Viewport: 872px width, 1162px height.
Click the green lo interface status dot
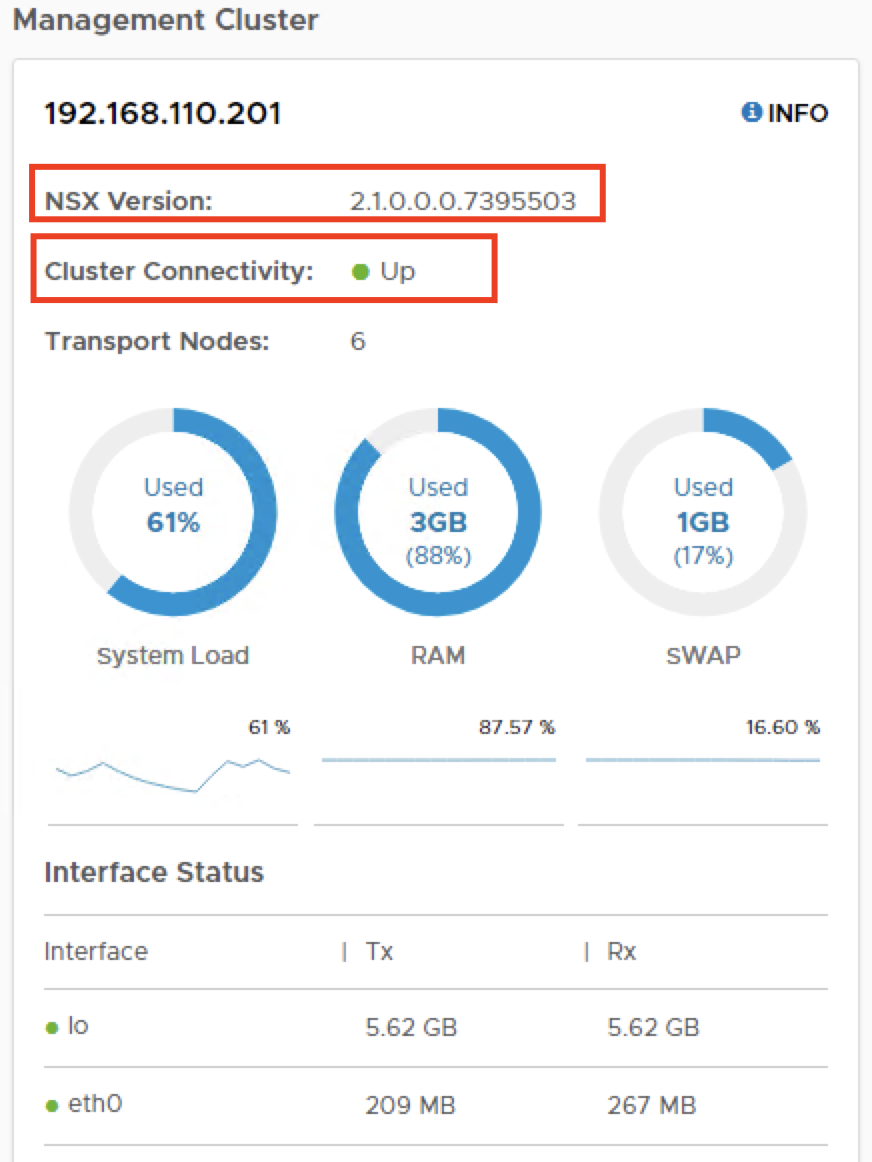pyautogui.click(x=52, y=1028)
